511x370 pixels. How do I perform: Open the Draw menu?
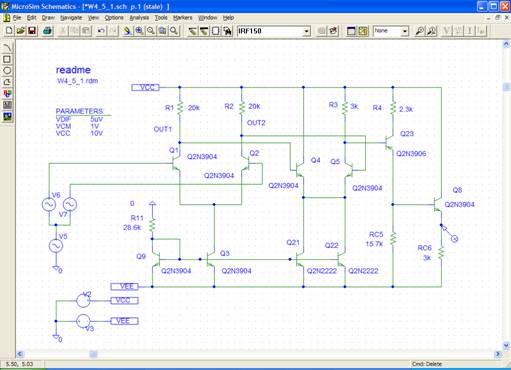48,18
